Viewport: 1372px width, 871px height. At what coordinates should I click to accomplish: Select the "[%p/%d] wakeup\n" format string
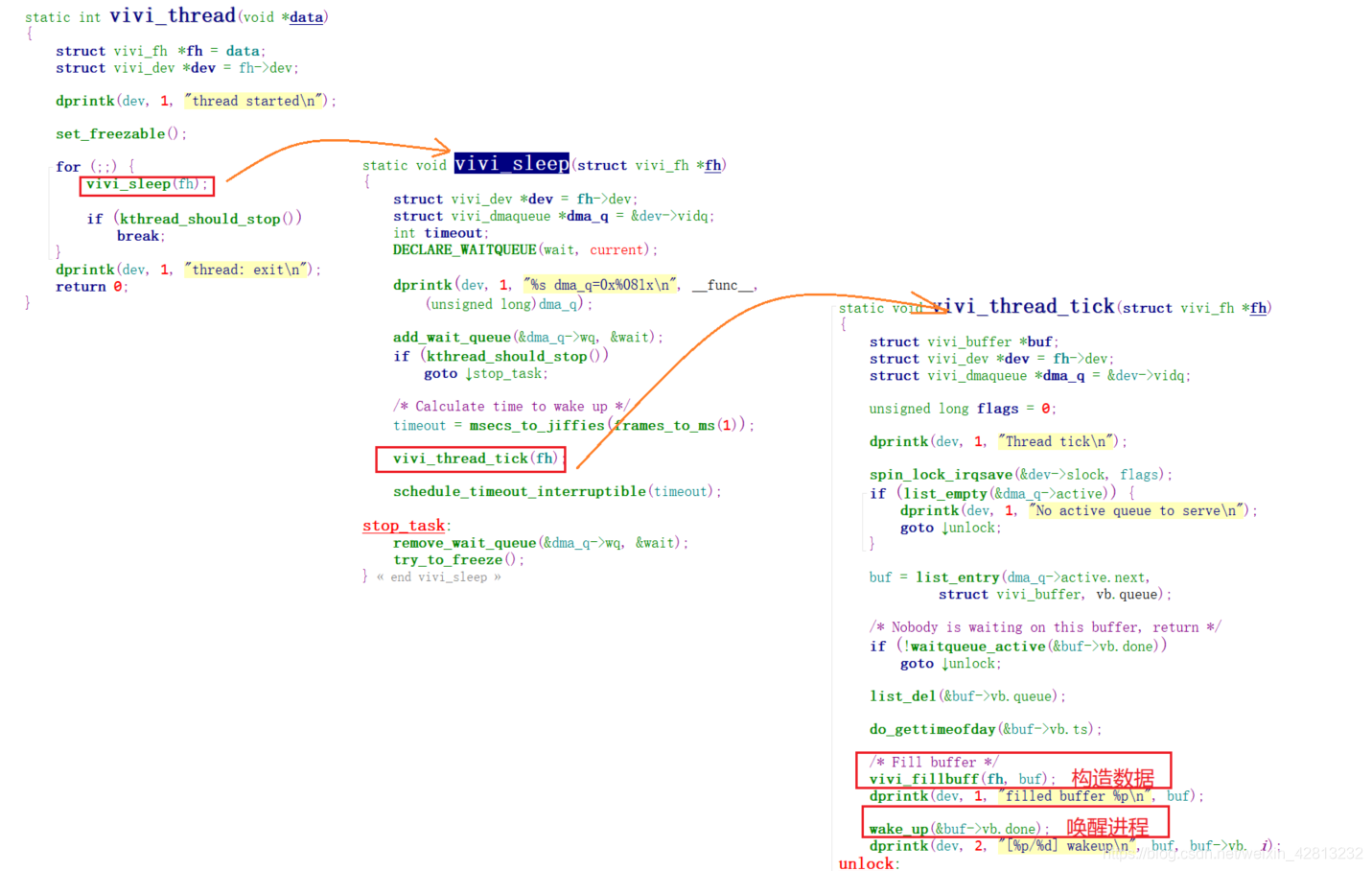pyautogui.click(x=1067, y=846)
